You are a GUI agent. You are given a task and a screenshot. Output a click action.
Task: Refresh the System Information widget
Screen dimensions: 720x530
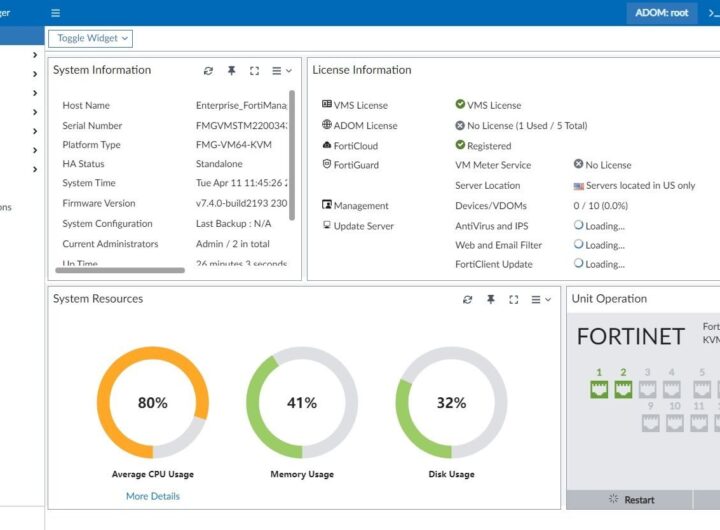(x=208, y=71)
